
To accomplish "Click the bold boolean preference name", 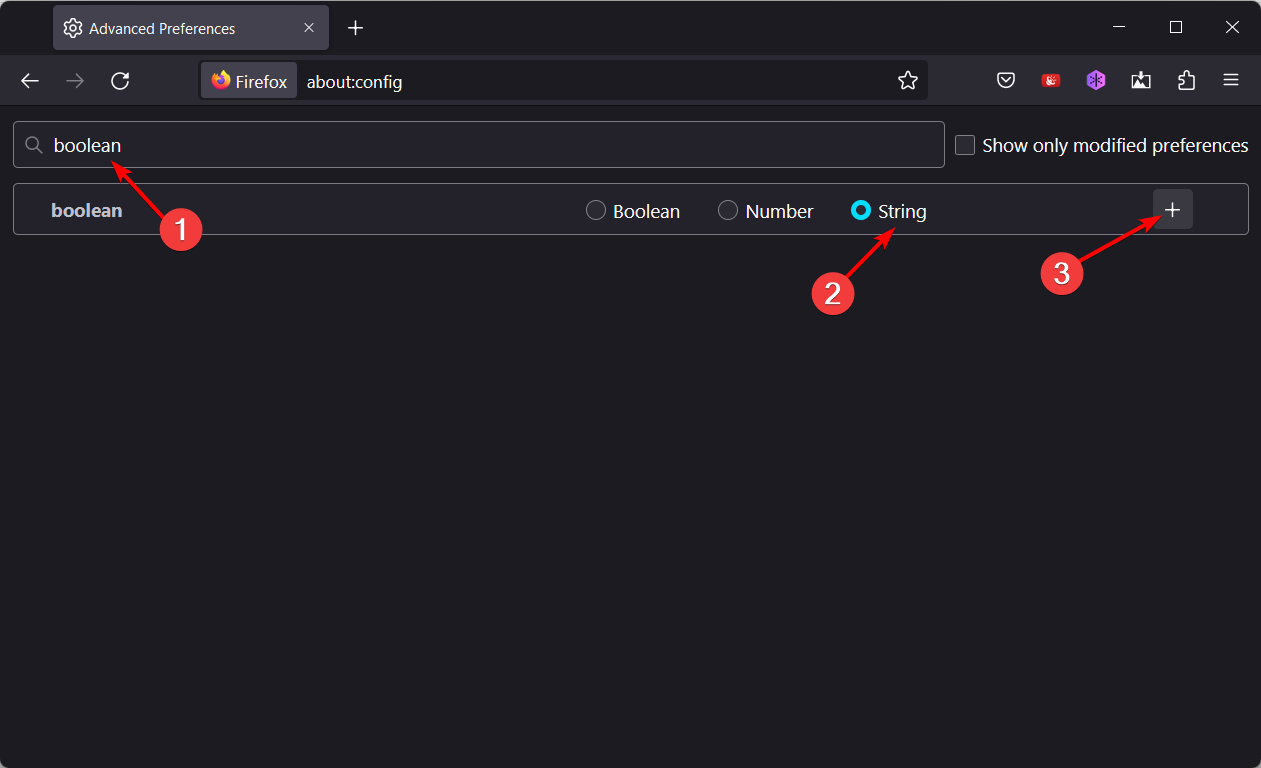I will [x=87, y=211].
